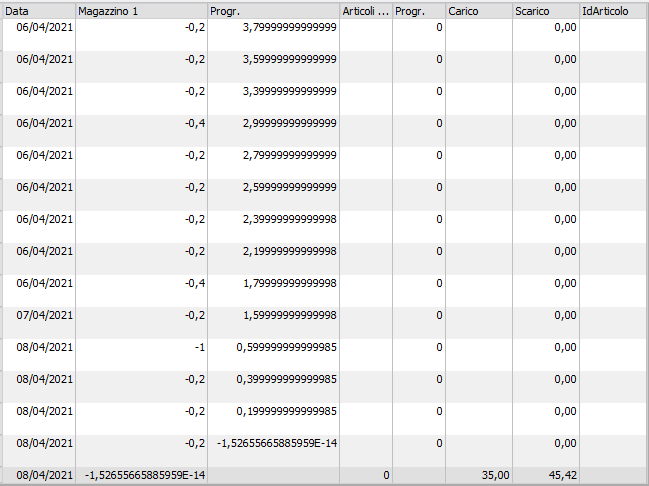Click -0,4 in the 2,99999999999999 row

click(x=142, y=131)
